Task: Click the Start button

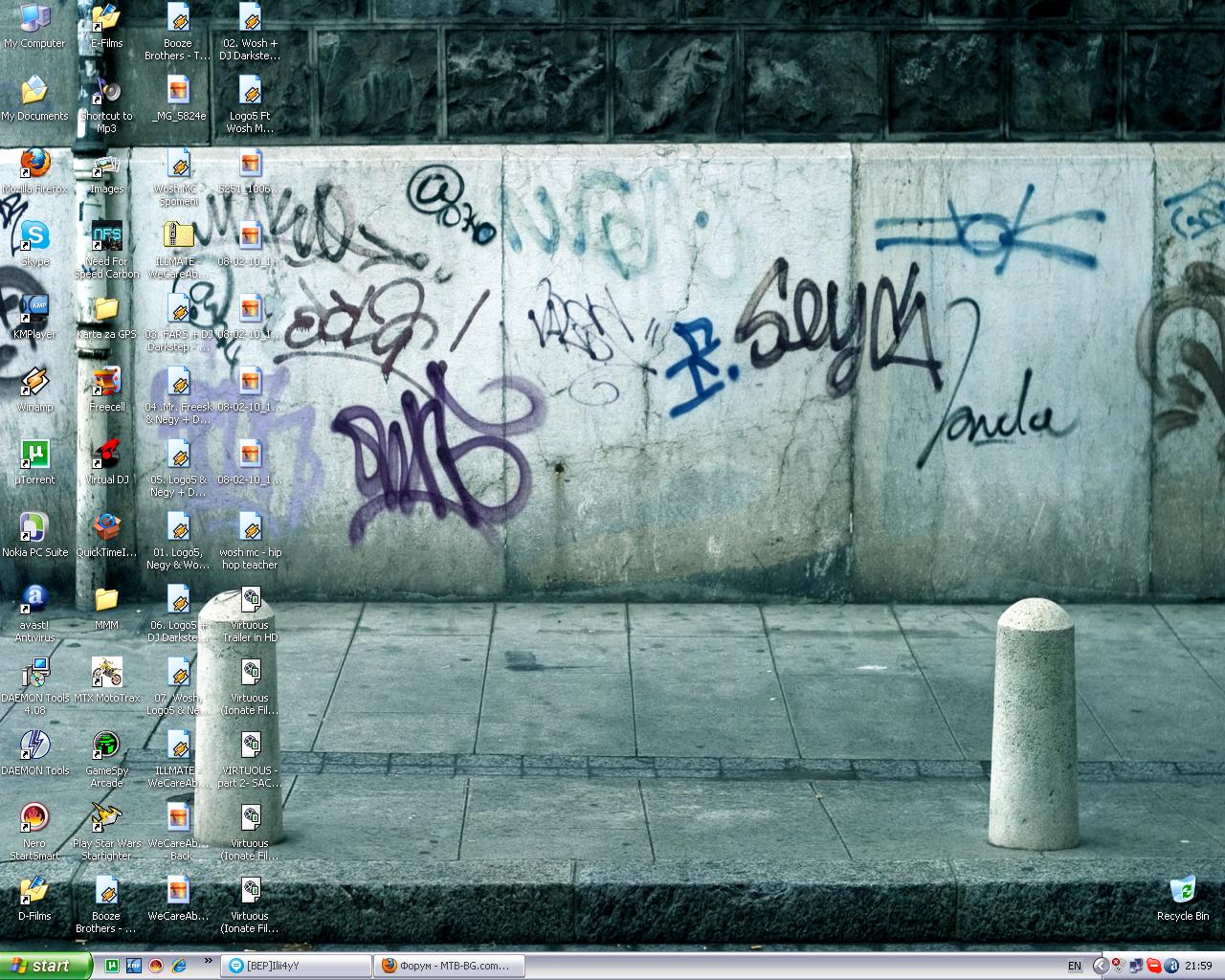Action: [x=45, y=966]
